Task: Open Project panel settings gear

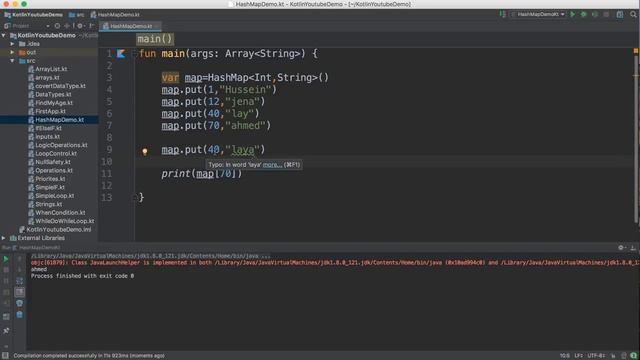Action: point(80,26)
